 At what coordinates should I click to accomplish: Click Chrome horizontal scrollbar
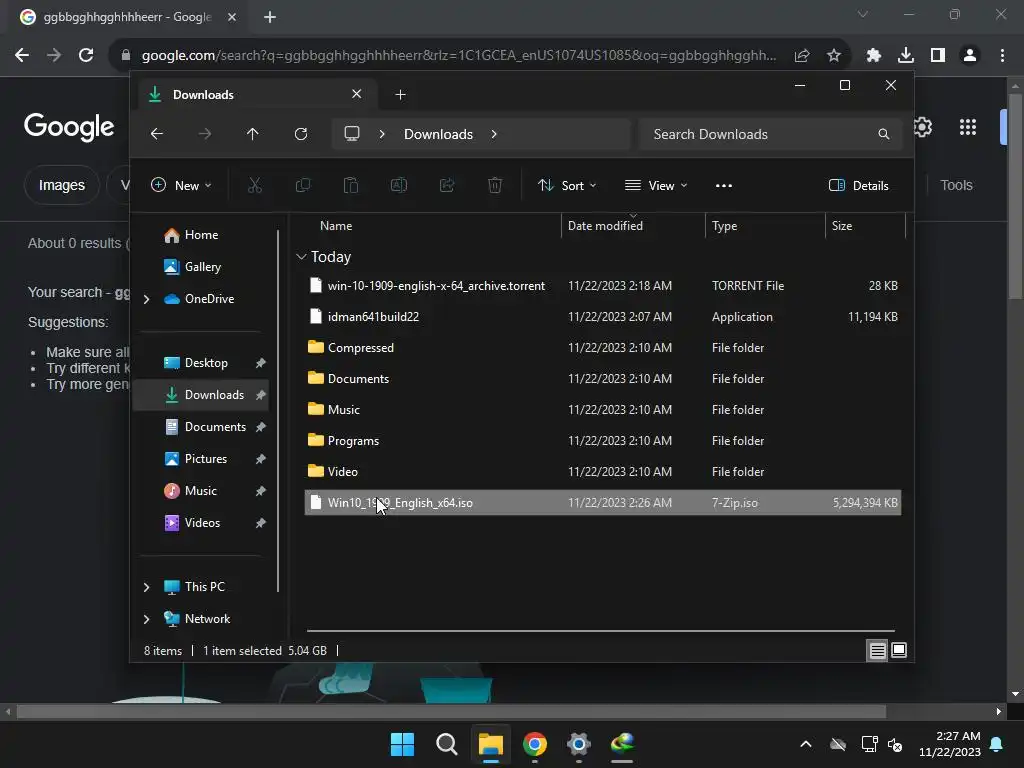pos(451,712)
